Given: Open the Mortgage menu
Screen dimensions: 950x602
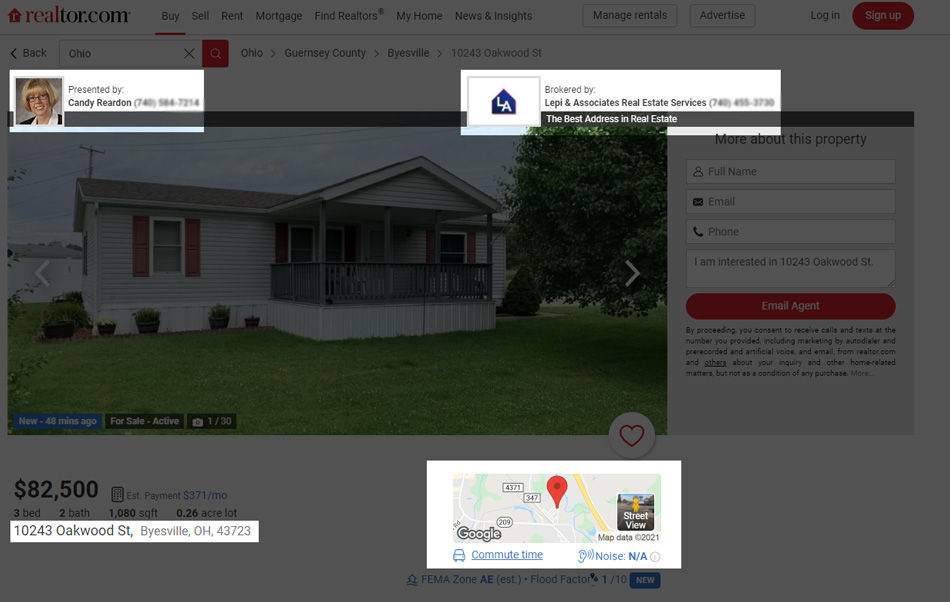Looking at the screenshot, I should pos(279,16).
